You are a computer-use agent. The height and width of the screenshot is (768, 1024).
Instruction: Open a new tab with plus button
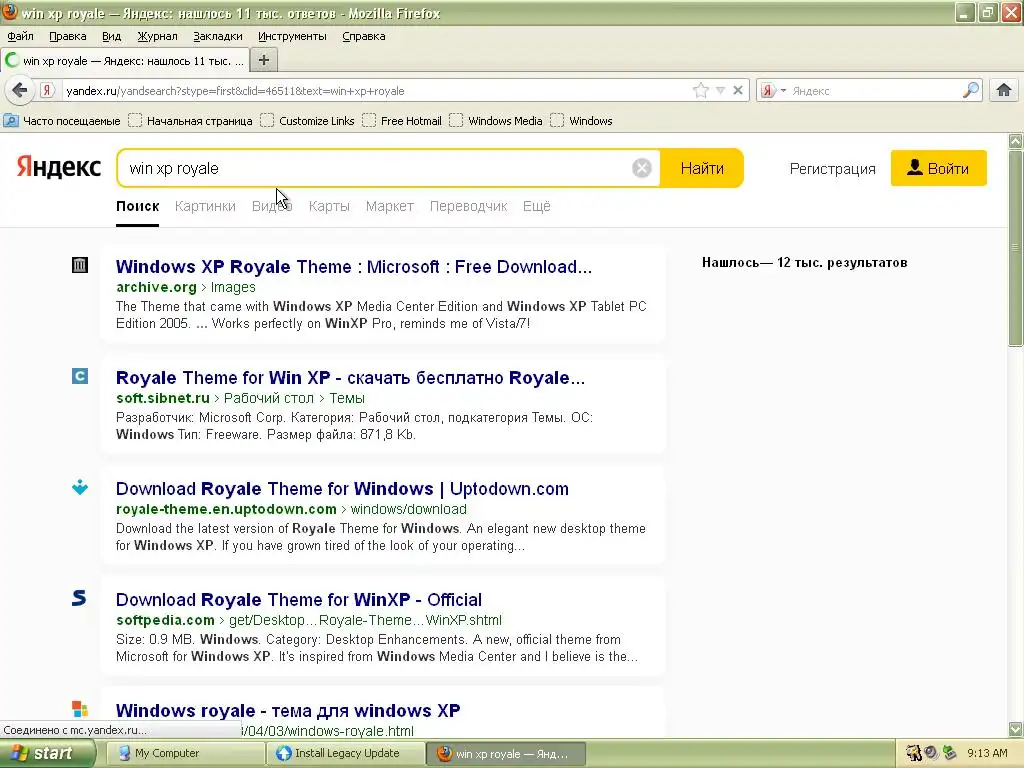click(264, 60)
